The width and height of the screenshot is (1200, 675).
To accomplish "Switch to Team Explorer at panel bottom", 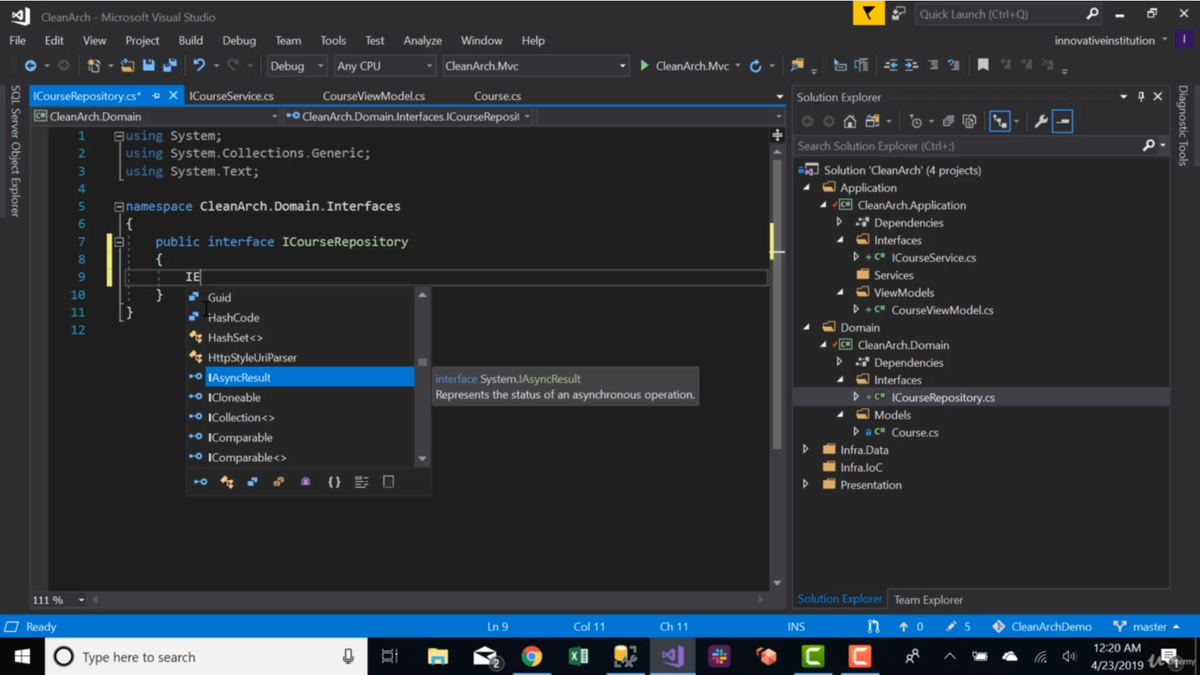I will click(928, 600).
